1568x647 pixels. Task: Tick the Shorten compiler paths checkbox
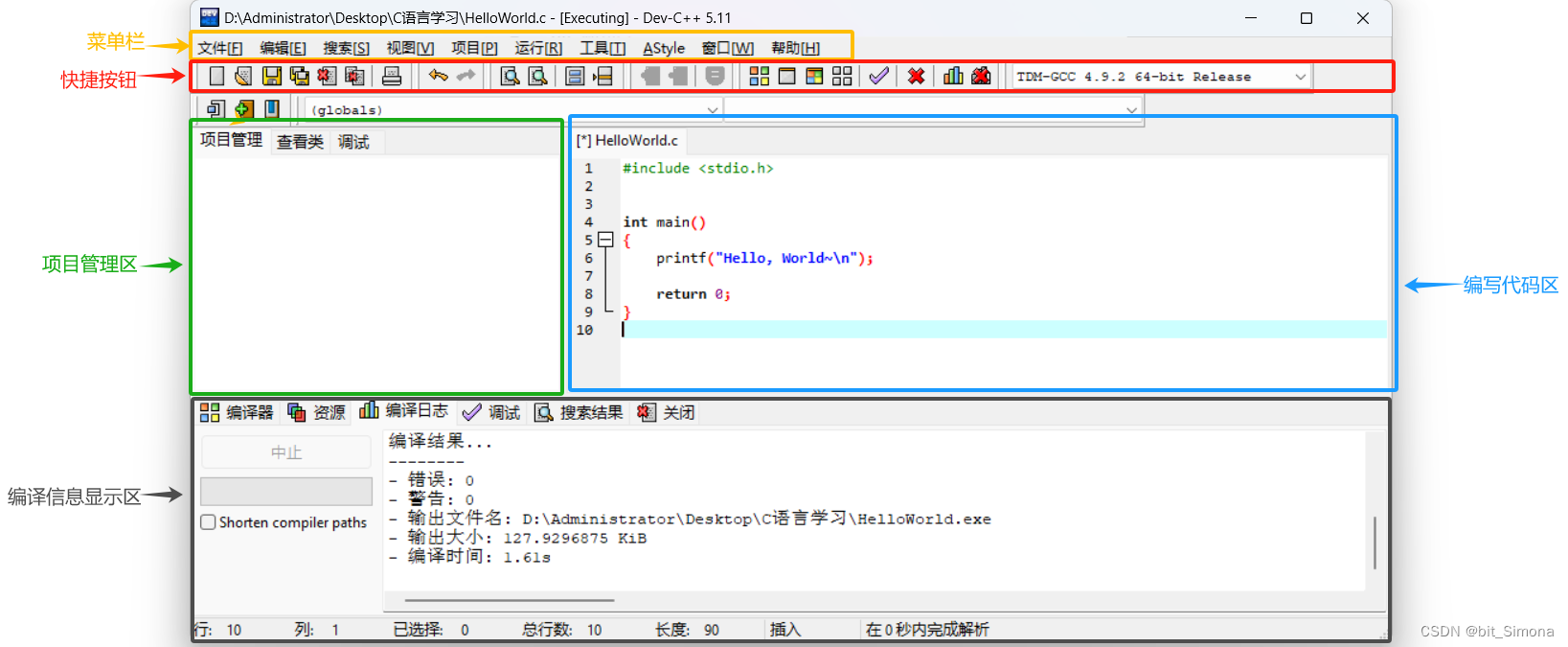click(208, 522)
